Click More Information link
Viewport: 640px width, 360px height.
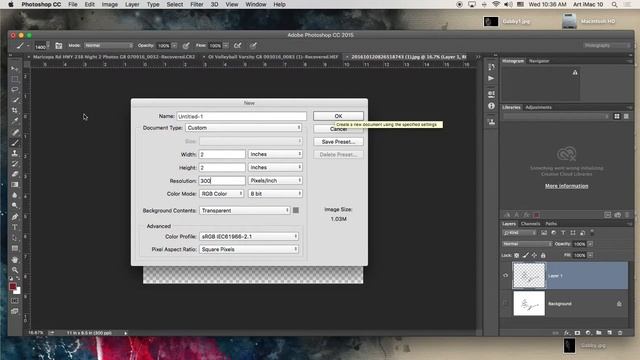(567, 186)
